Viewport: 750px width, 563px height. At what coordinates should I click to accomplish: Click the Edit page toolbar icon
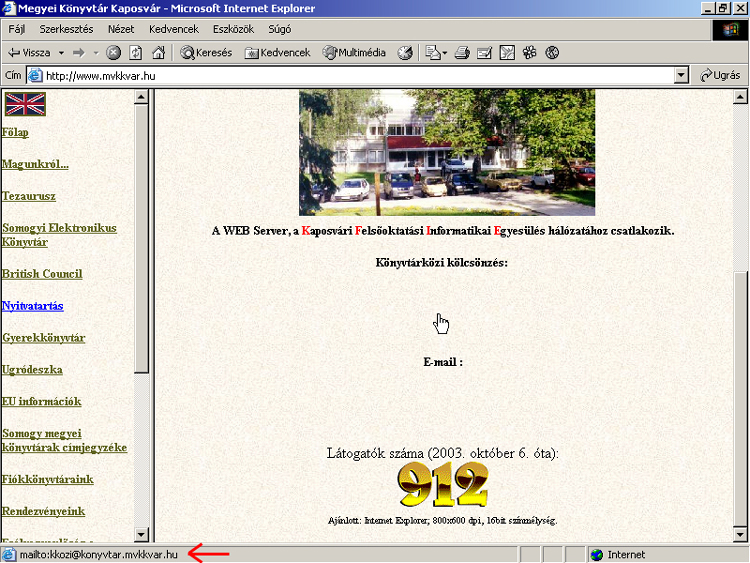click(484, 53)
